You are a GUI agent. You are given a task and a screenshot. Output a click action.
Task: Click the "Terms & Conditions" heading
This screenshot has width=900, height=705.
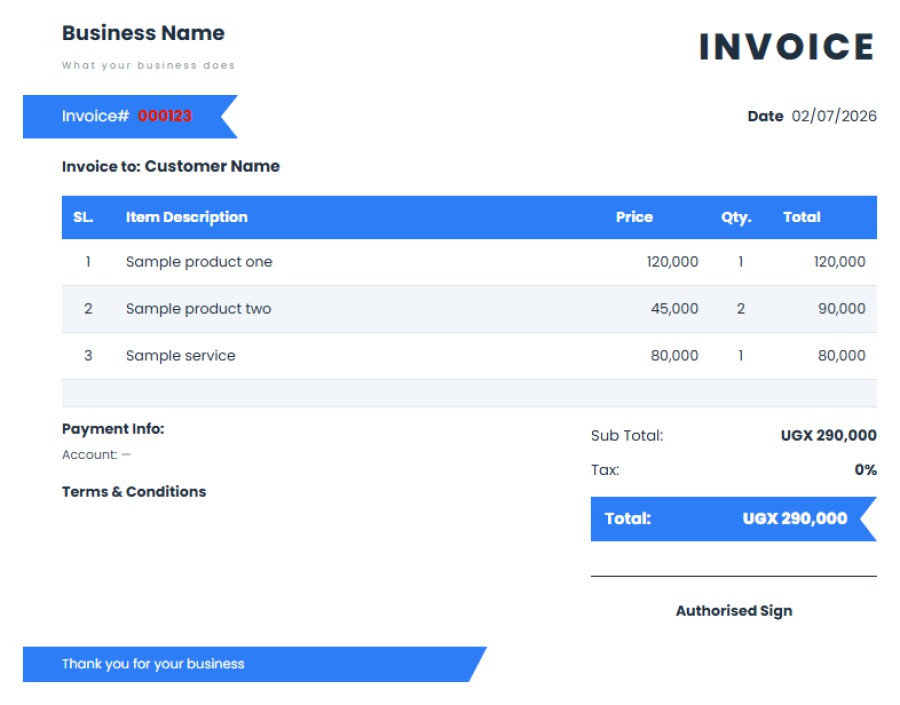coord(134,491)
